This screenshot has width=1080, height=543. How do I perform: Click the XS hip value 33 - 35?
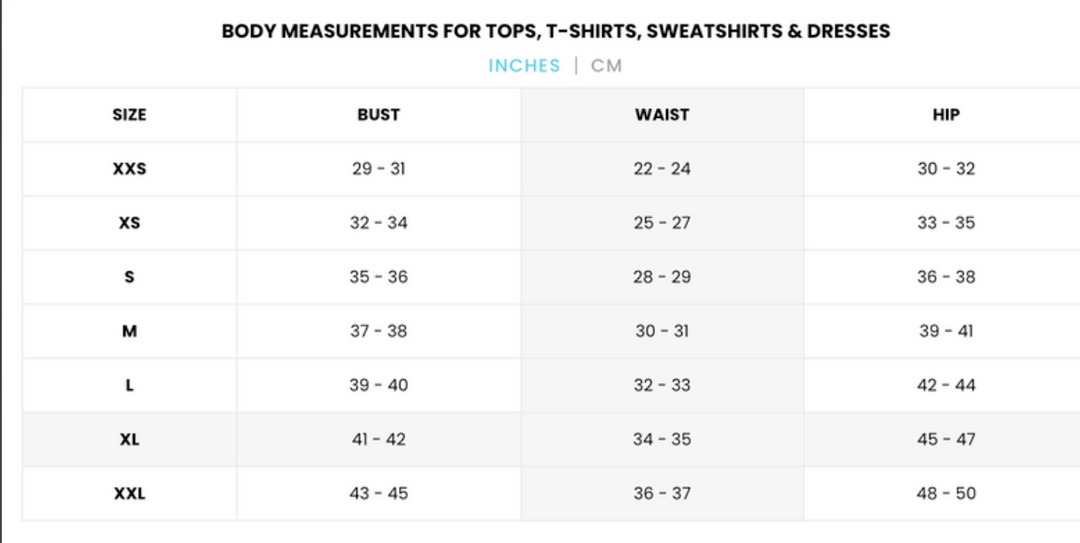point(946,223)
